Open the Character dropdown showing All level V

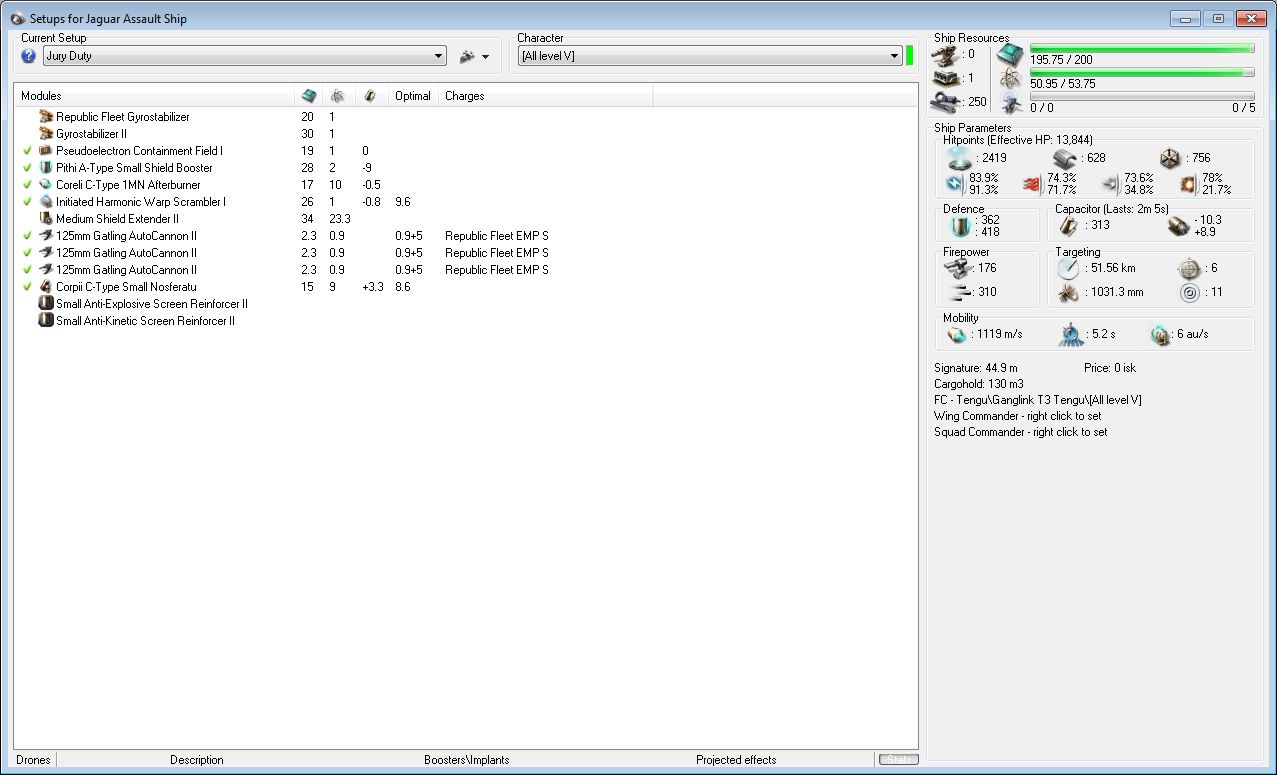coord(710,56)
